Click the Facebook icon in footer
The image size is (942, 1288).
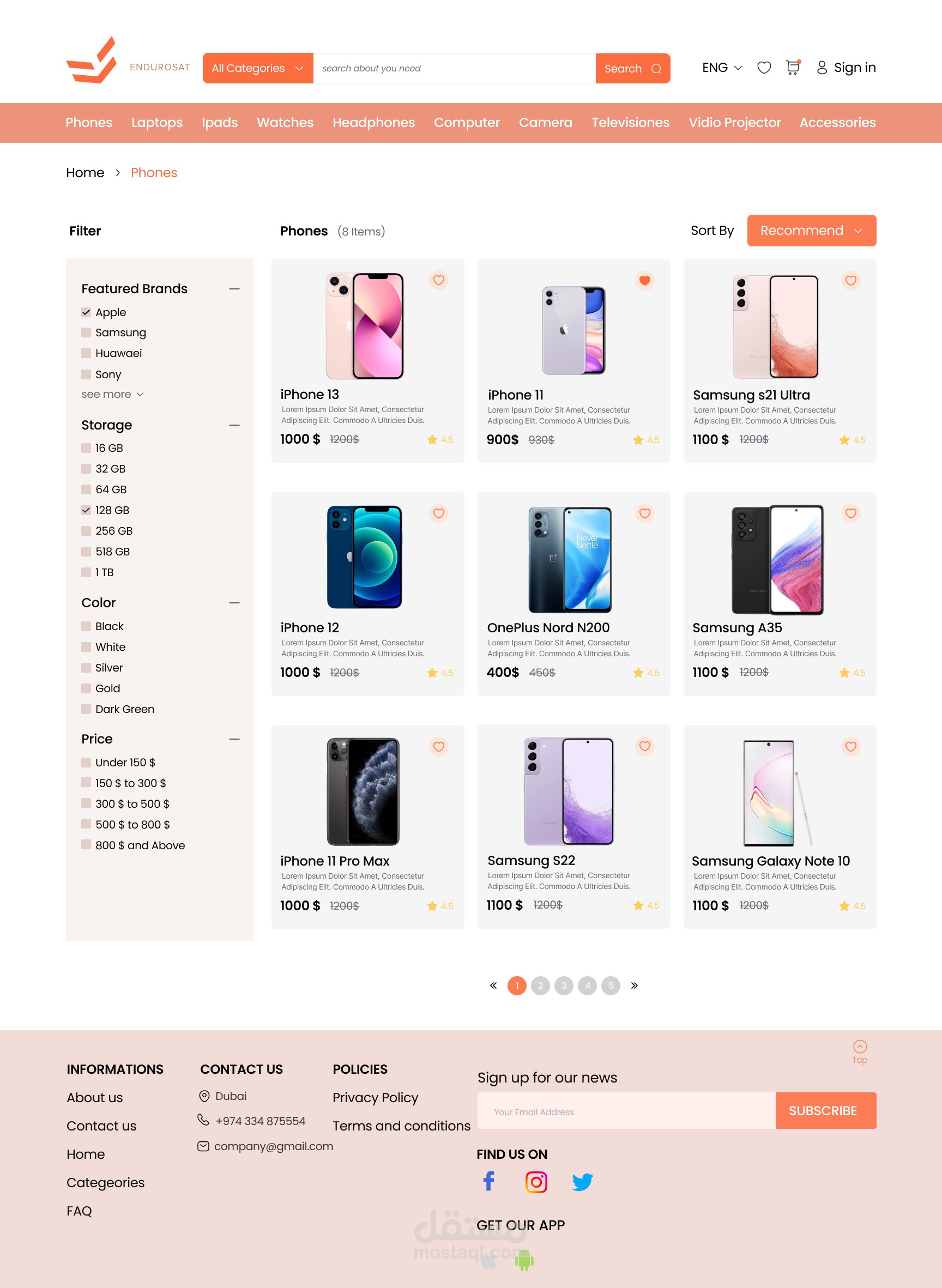coord(488,1181)
